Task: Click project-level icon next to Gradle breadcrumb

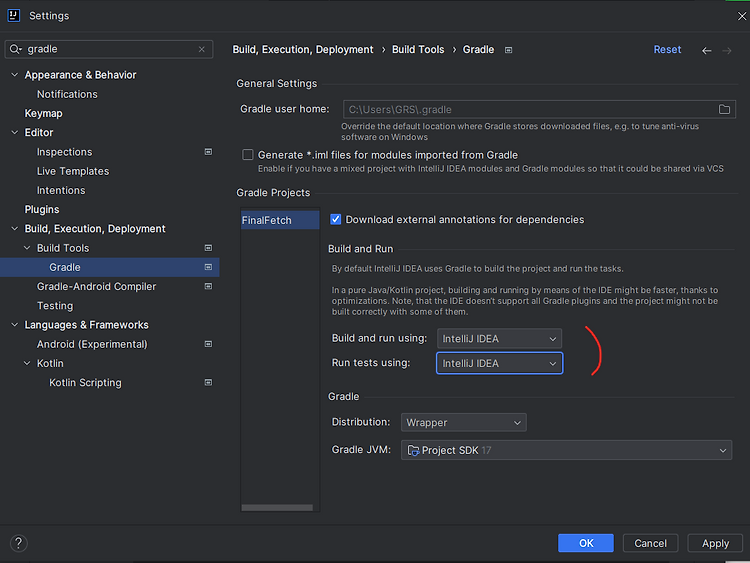Action: point(508,50)
